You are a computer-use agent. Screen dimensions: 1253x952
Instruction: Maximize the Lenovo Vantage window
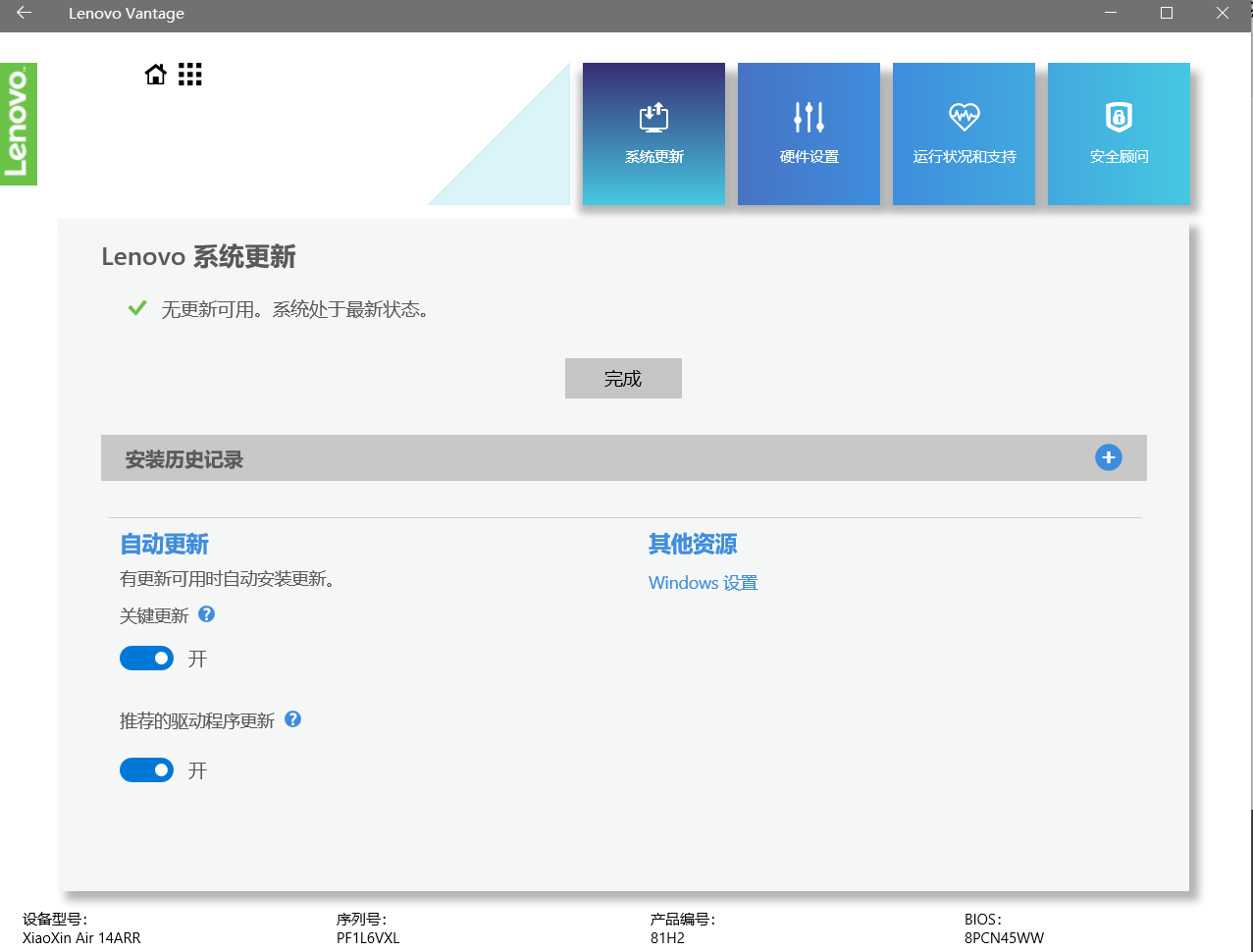coord(1167,14)
